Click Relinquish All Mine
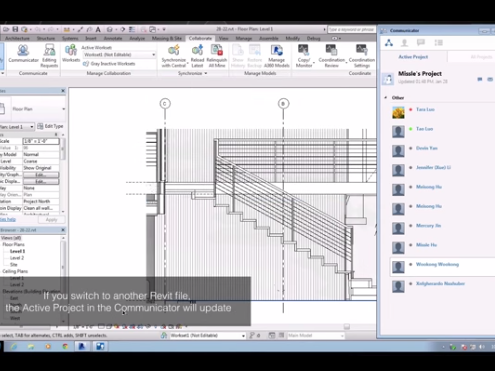The image size is (495, 371). 217,56
